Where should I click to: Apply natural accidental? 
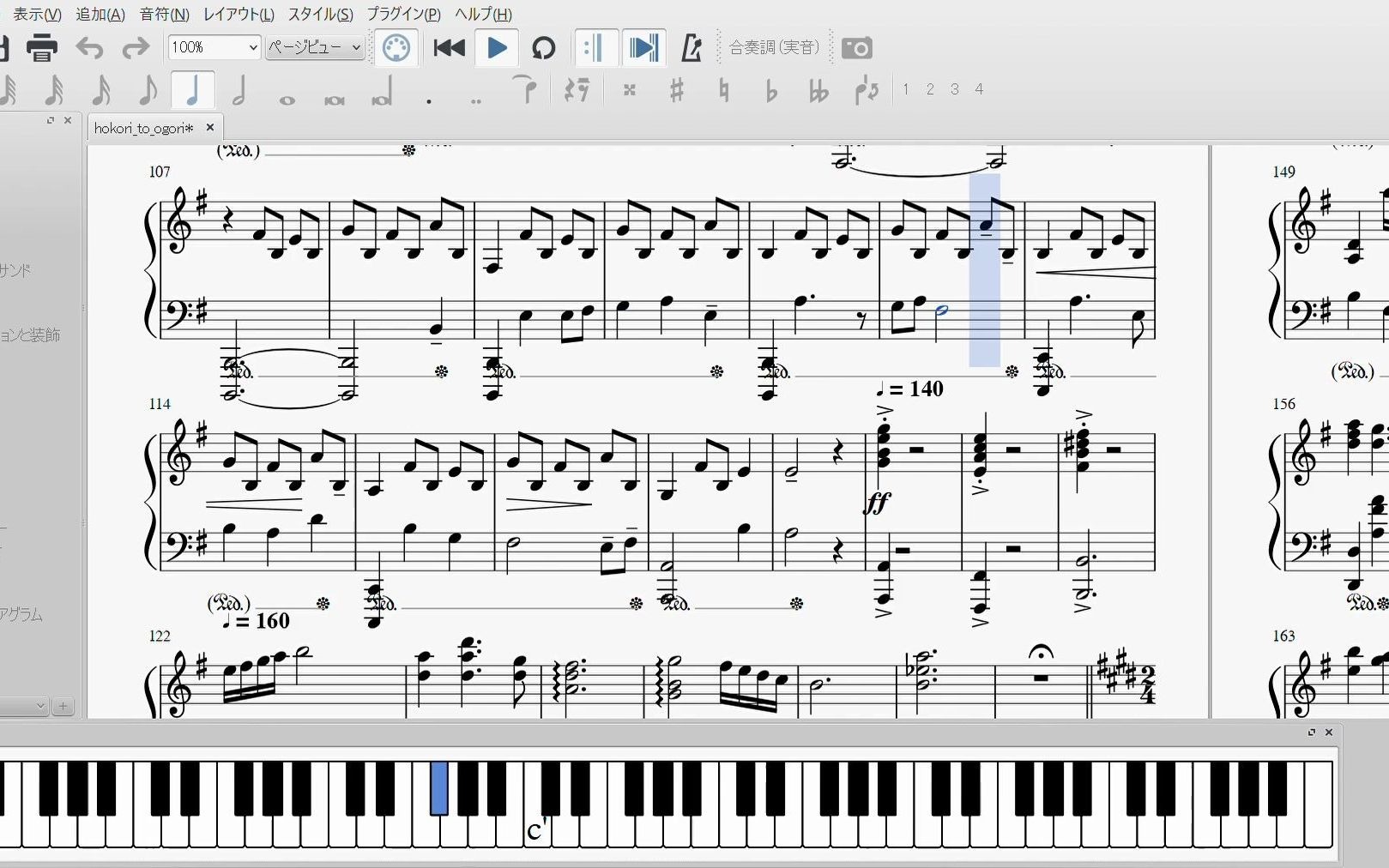click(724, 89)
